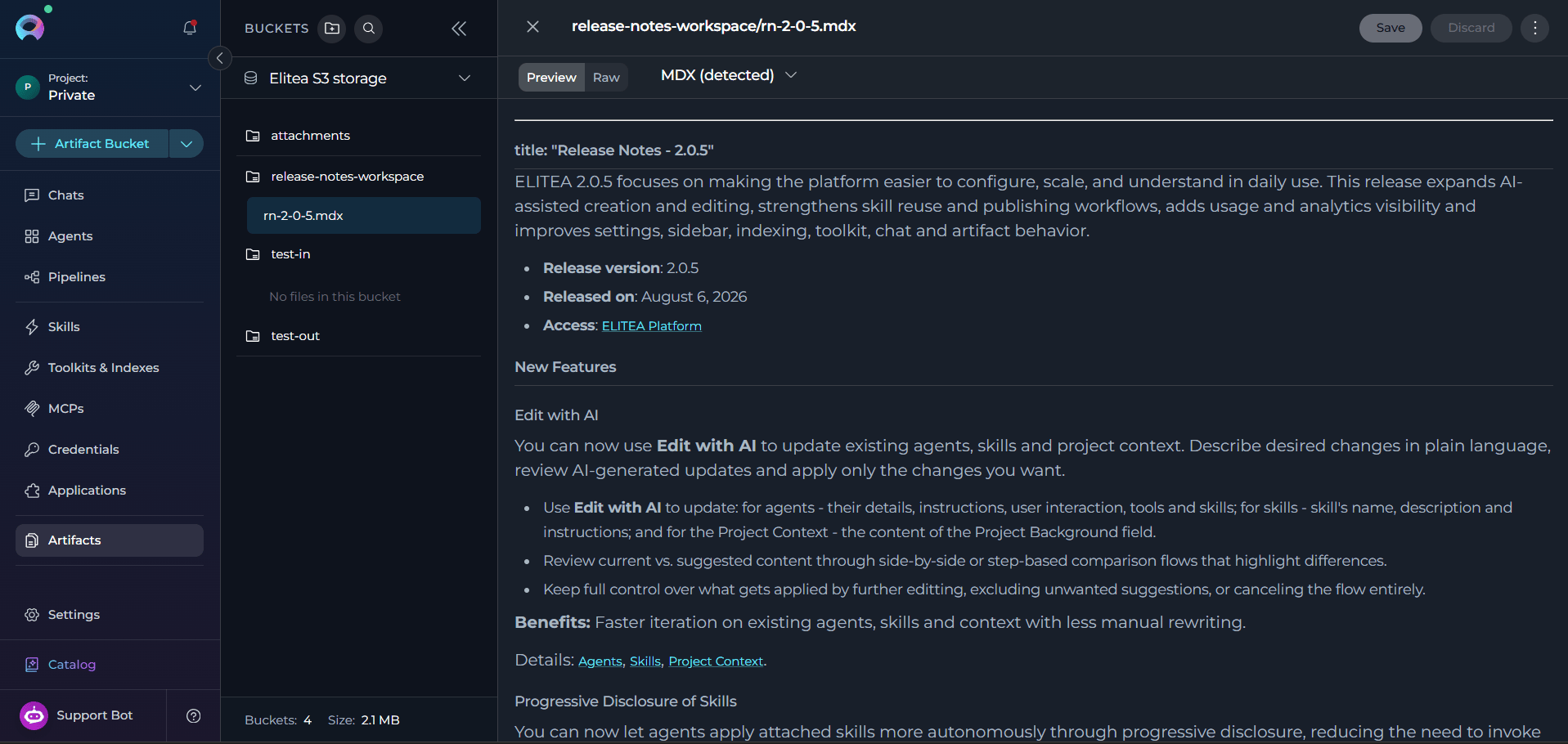
Task: Click the 'Edit with AI' subheading
Action: tap(556, 415)
